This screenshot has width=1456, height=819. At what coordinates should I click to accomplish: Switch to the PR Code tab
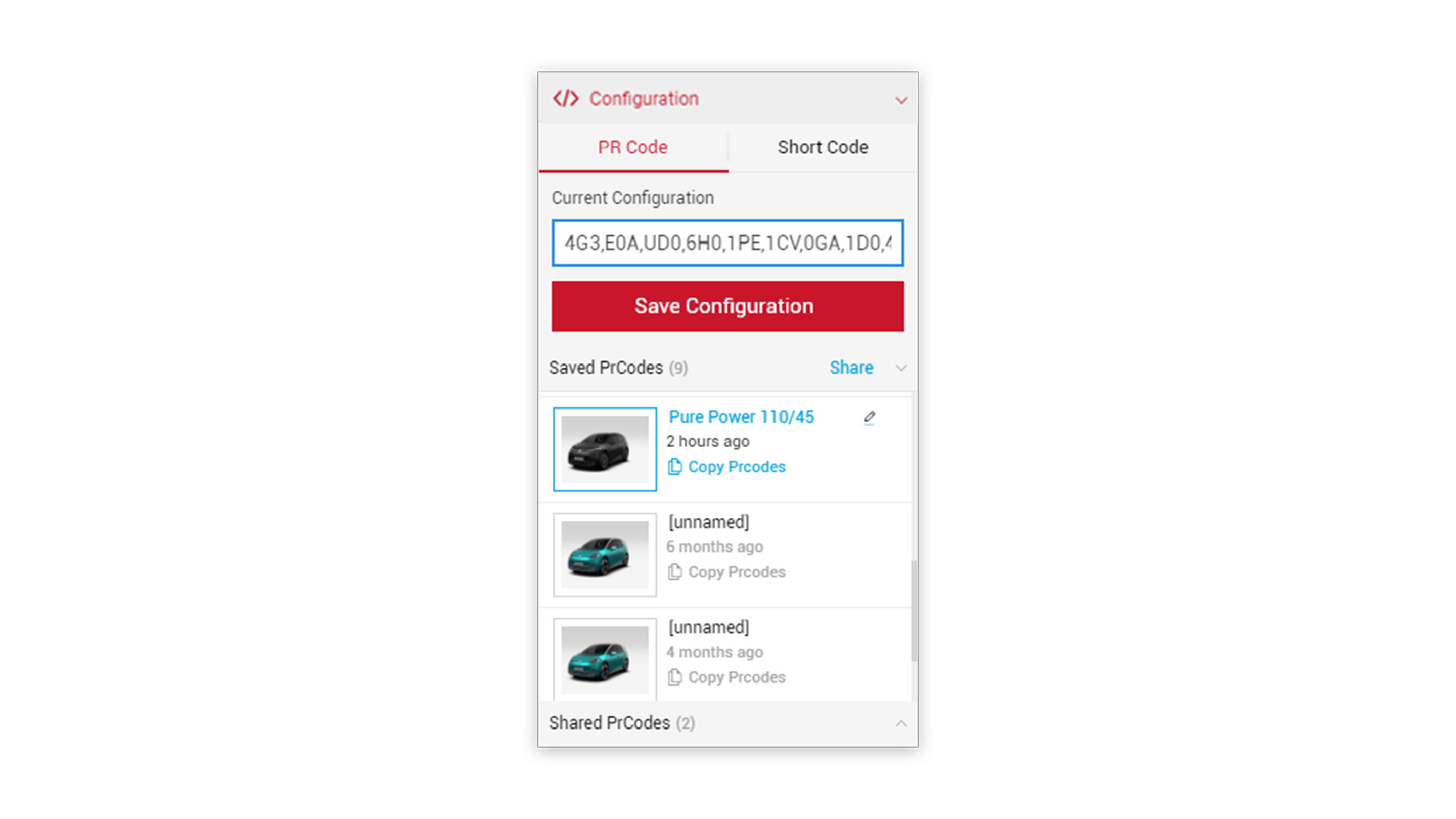coord(633,147)
